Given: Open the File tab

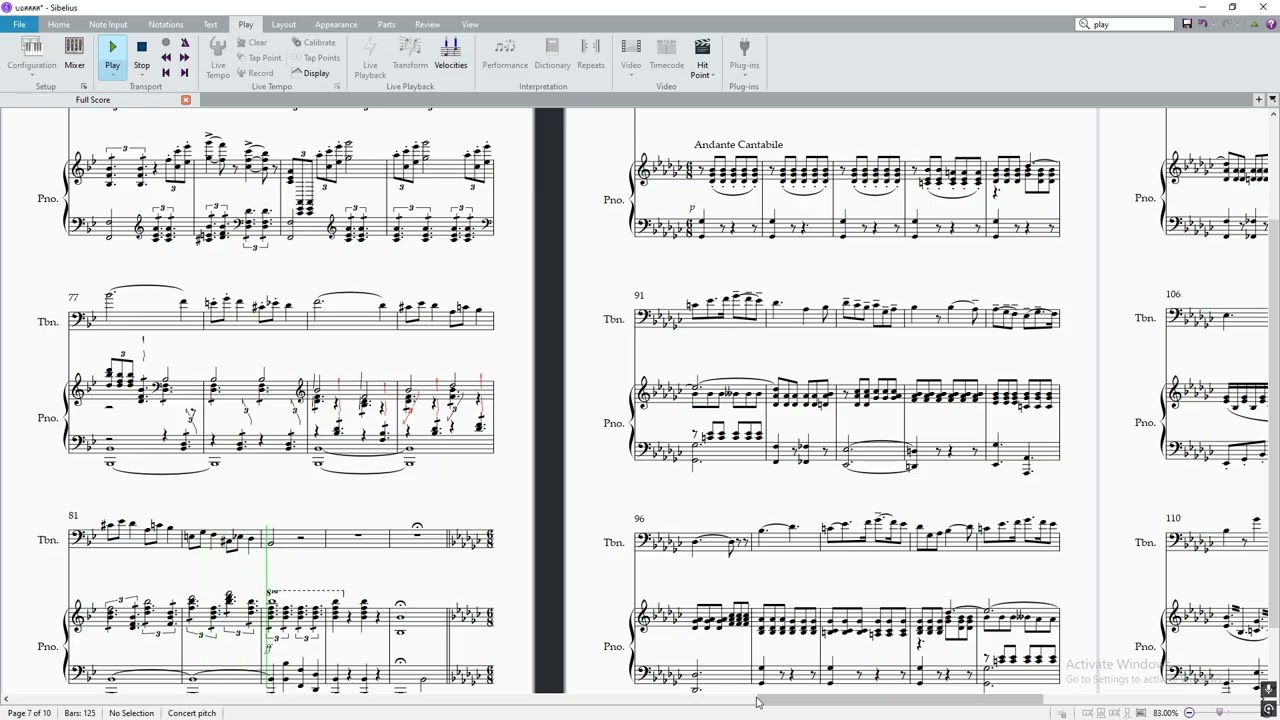Looking at the screenshot, I should (x=19, y=24).
